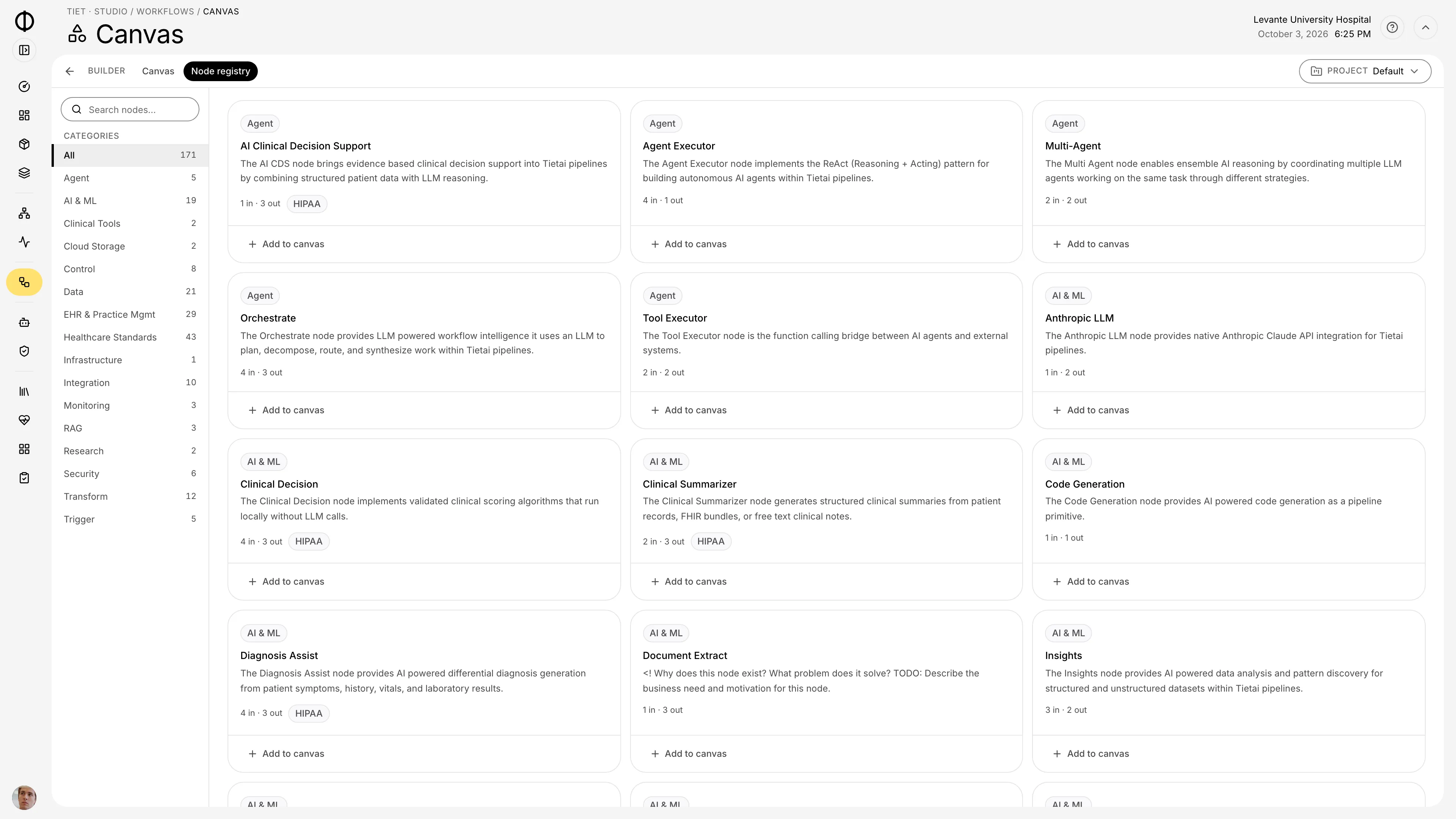This screenshot has width=1456, height=819.
Task: Open the clipboard check sidebar icon
Action: click(x=24, y=478)
